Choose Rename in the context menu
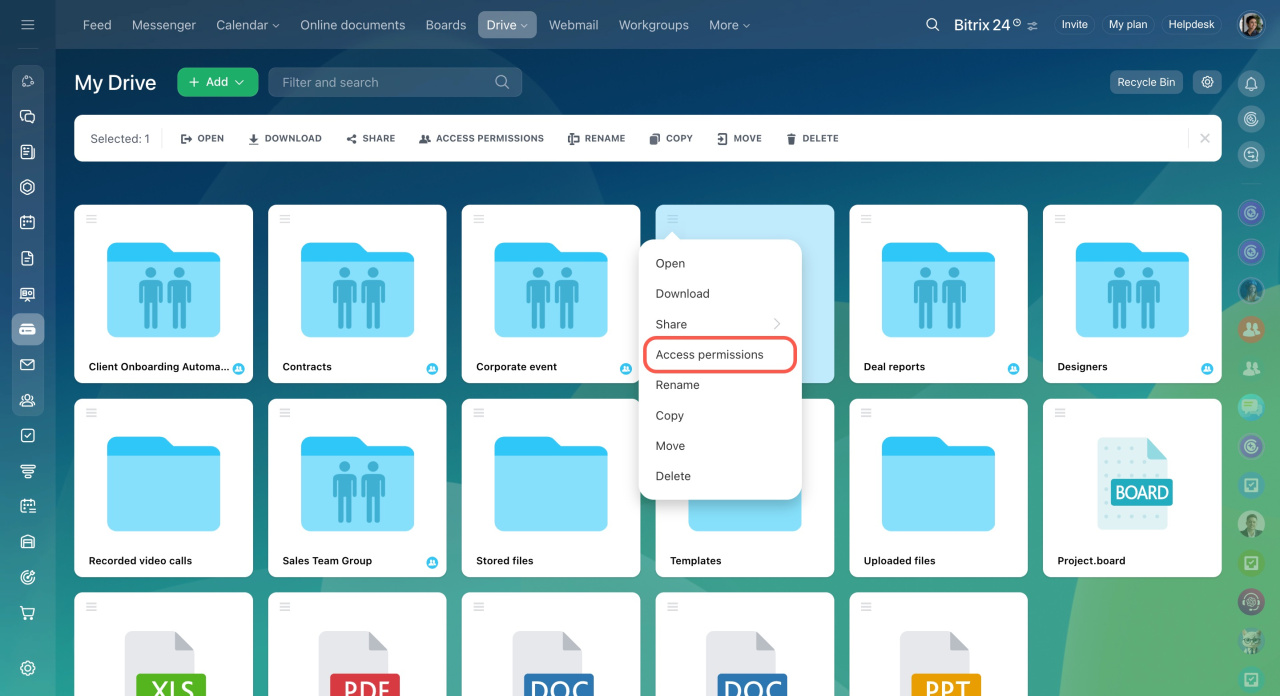The height and width of the screenshot is (696, 1280). (677, 385)
